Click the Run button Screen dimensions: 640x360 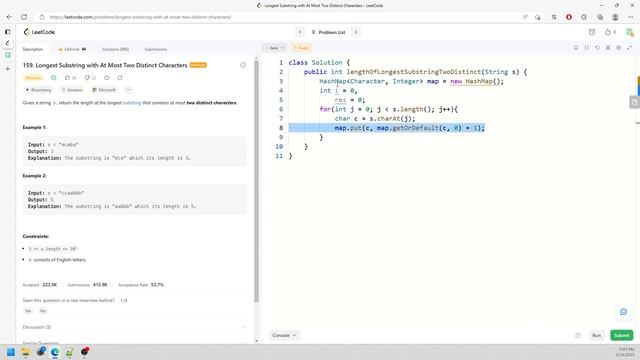click(597, 335)
